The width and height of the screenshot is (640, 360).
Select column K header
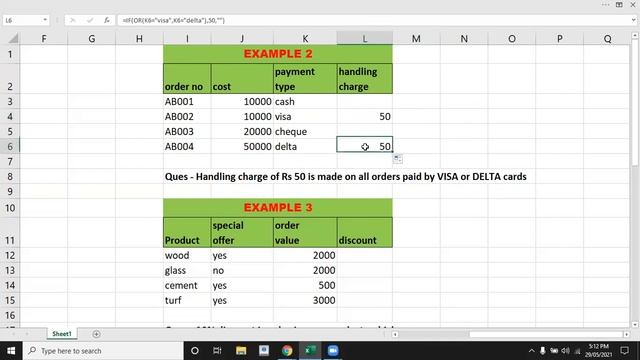tap(305, 39)
